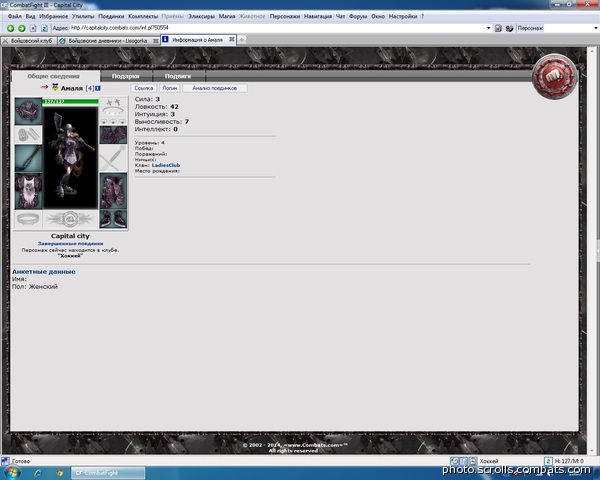This screenshot has width=600, height=480.
Task: Open the Настройки menu
Action: coord(403,16)
